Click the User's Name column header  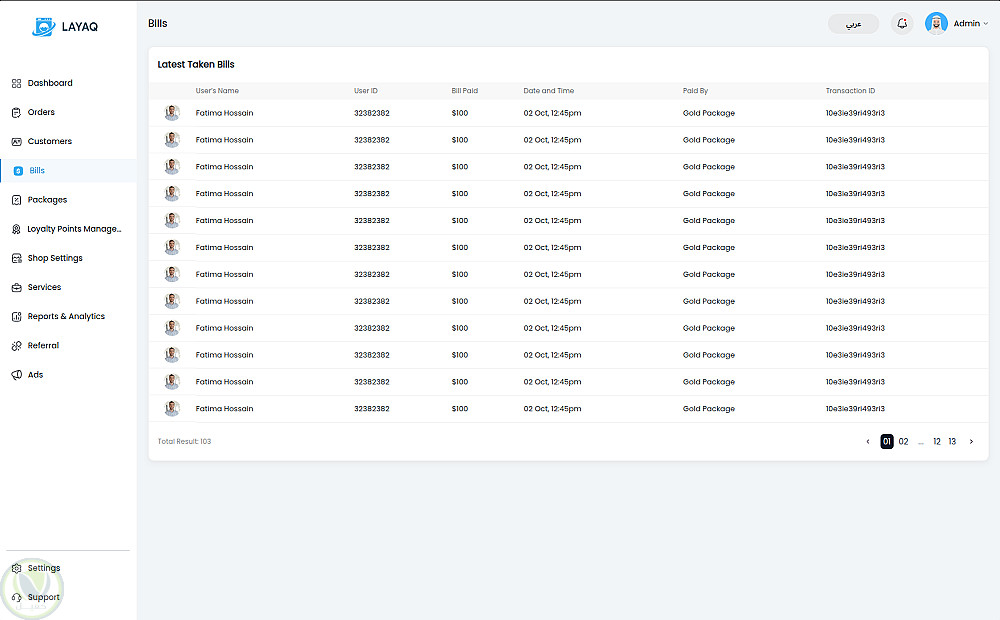(217, 91)
